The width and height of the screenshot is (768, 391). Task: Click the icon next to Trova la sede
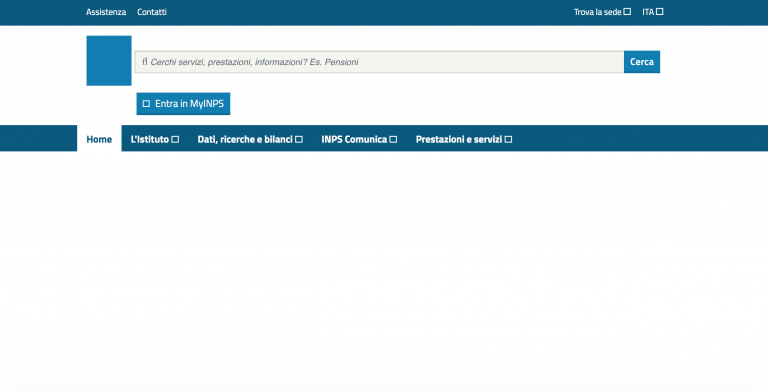(627, 12)
